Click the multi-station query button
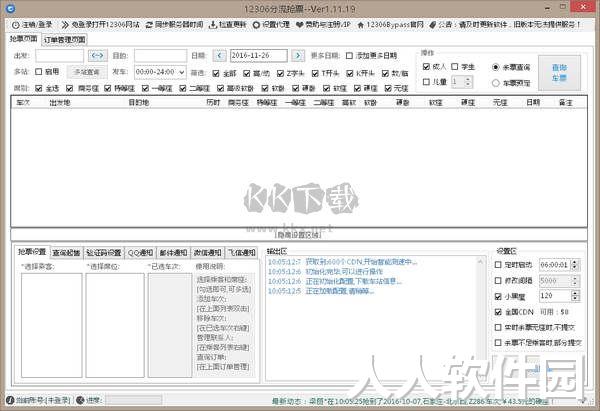Viewport: 600px width, 411px height. [x=87, y=72]
